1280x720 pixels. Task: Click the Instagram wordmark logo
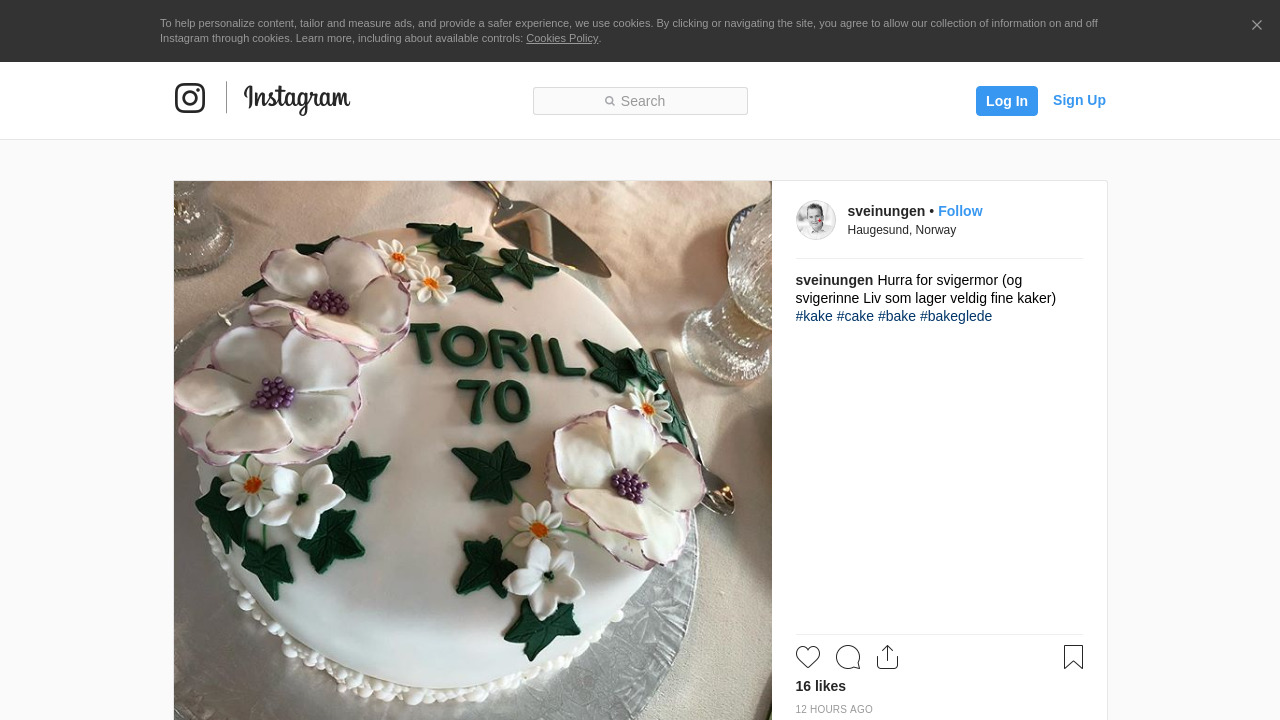pos(297,98)
